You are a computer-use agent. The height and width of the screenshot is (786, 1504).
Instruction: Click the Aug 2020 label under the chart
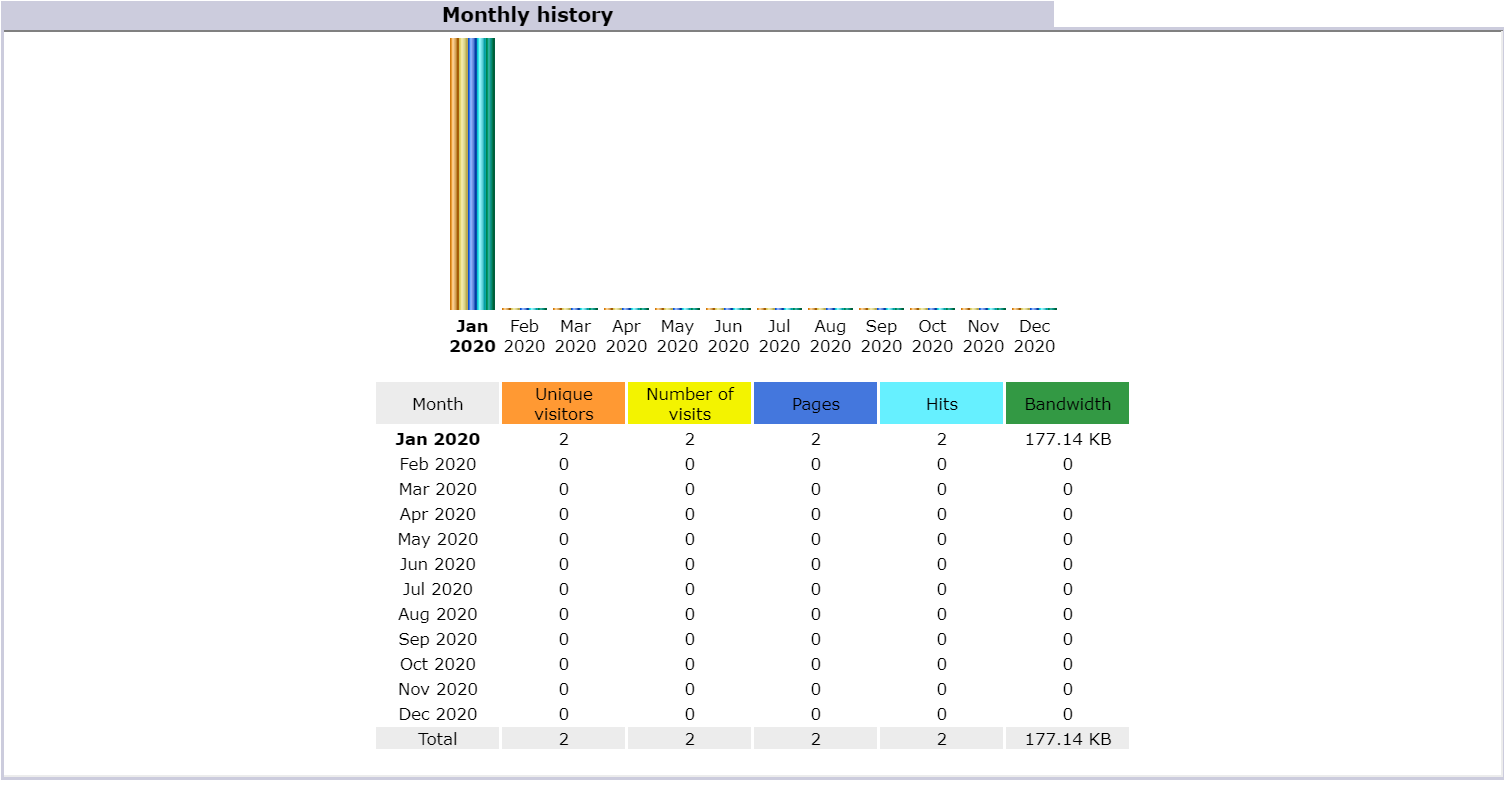830,336
